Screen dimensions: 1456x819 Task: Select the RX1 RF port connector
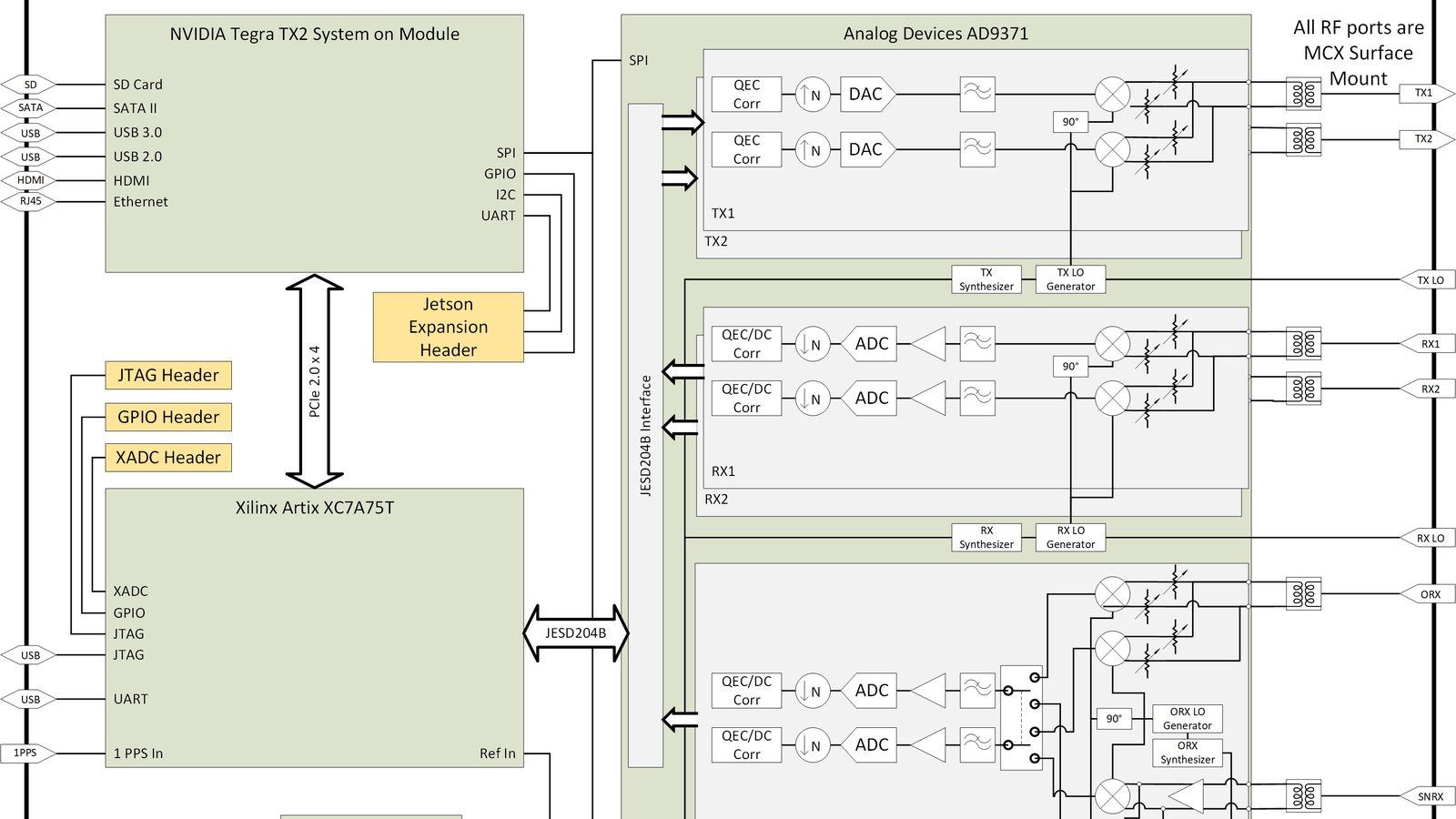pos(1428,344)
